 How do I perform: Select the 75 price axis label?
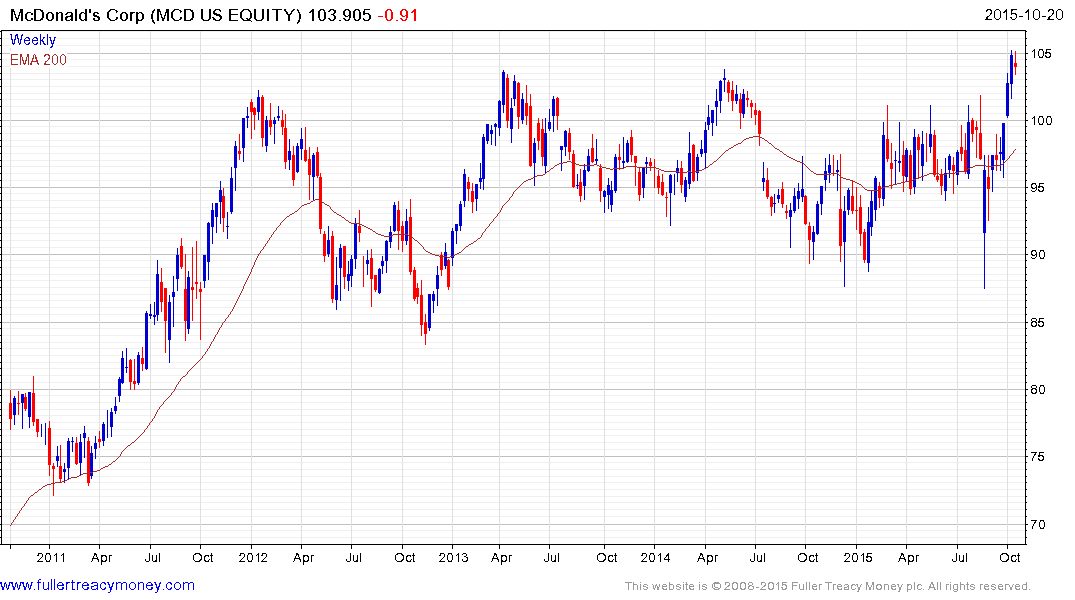point(1038,457)
